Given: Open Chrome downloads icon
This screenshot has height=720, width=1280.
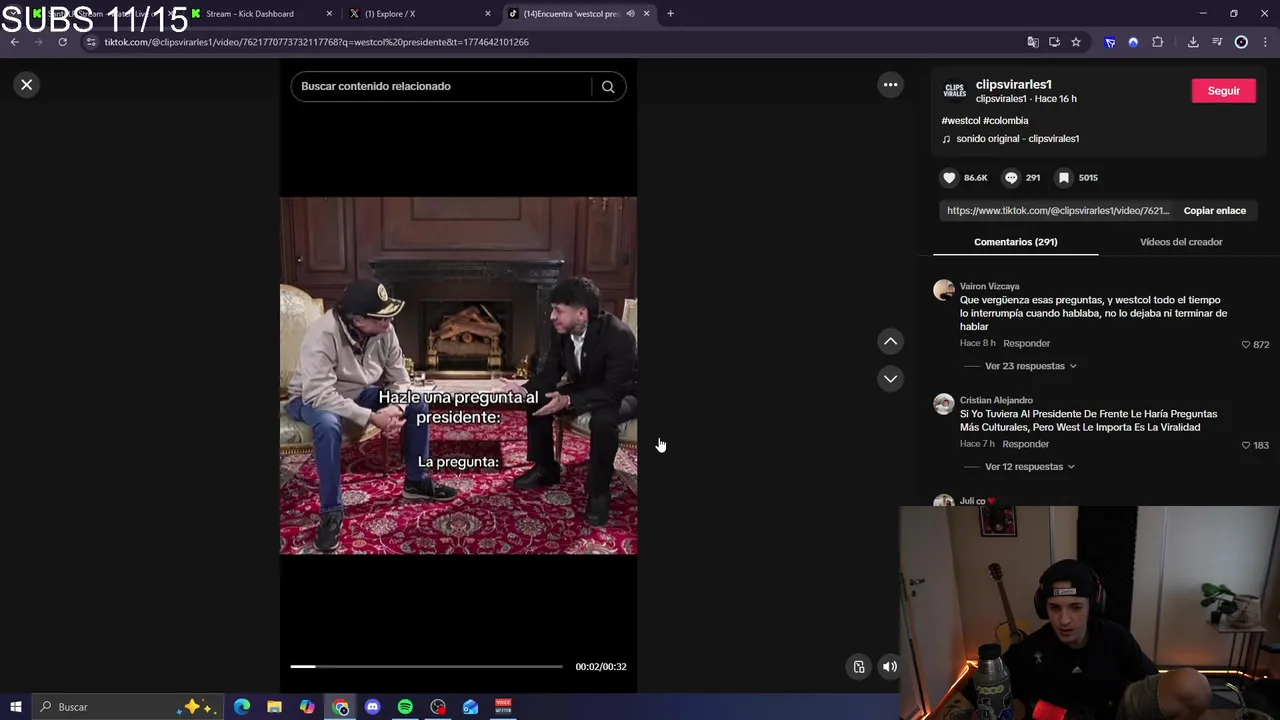Looking at the screenshot, I should pos(1193,42).
